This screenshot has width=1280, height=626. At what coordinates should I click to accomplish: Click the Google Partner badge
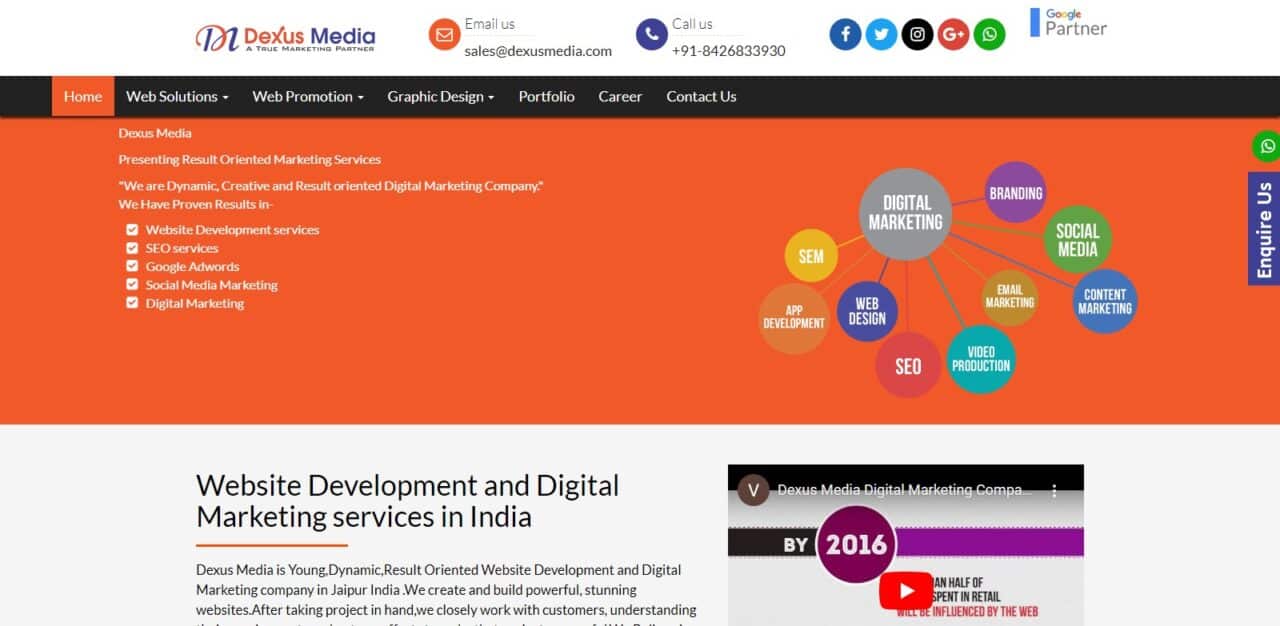click(x=1069, y=22)
